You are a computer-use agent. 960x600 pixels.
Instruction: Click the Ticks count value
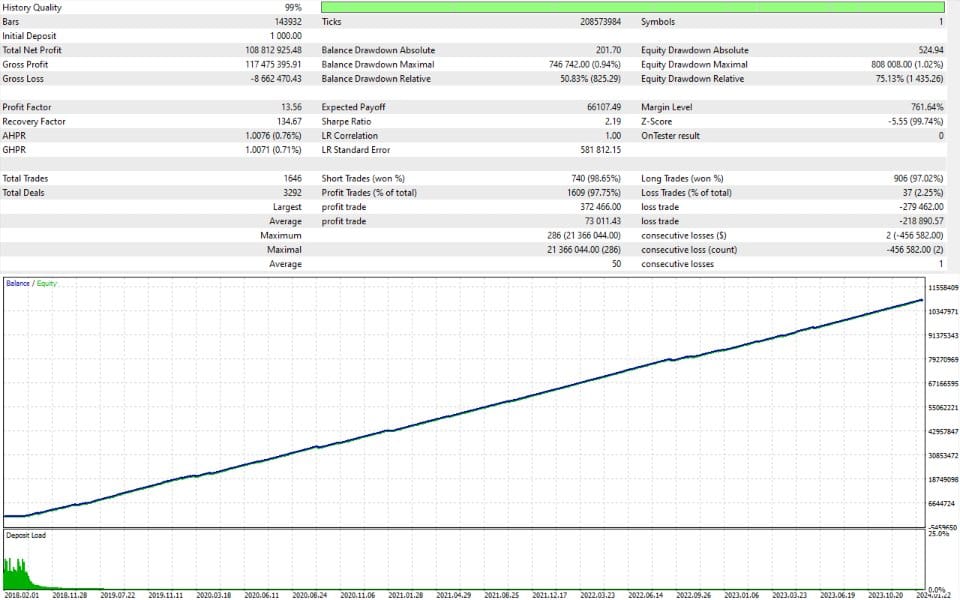[601, 22]
